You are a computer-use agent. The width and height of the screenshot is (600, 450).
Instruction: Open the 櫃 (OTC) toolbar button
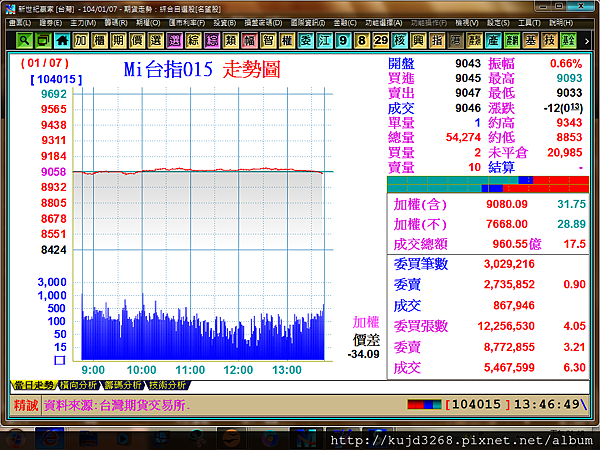coord(99,40)
